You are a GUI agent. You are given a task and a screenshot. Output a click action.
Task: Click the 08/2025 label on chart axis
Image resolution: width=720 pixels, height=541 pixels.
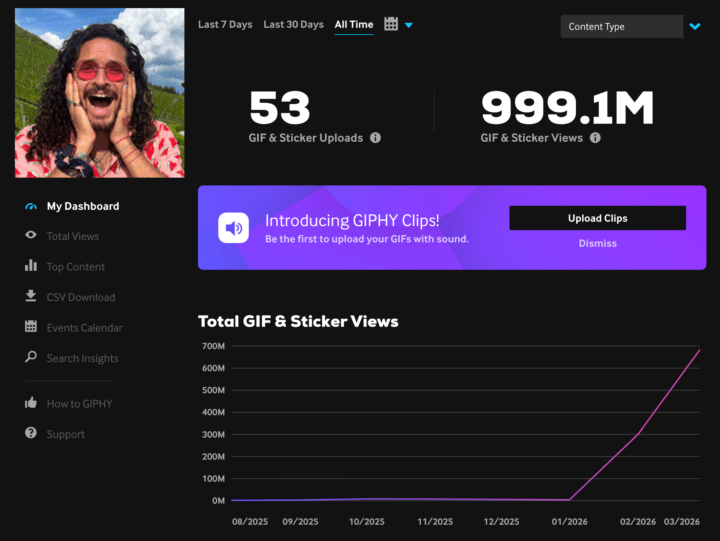click(250, 522)
